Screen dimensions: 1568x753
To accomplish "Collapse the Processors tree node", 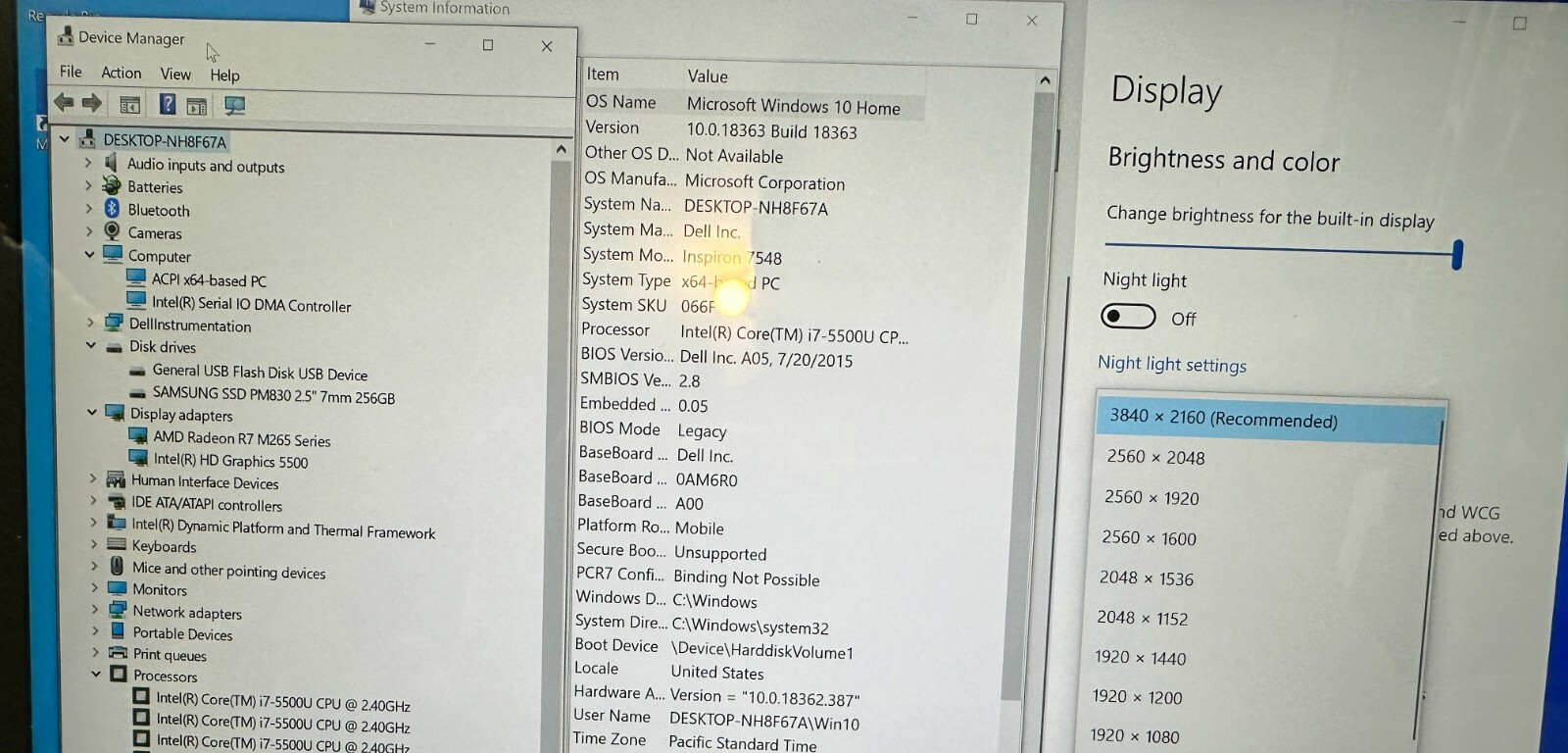I will tap(95, 674).
